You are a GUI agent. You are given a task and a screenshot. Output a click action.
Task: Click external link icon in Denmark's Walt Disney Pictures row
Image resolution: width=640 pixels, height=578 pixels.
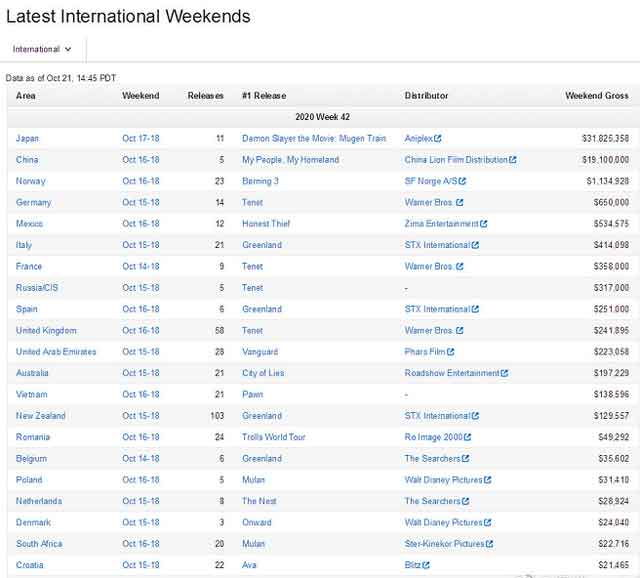[487, 522]
